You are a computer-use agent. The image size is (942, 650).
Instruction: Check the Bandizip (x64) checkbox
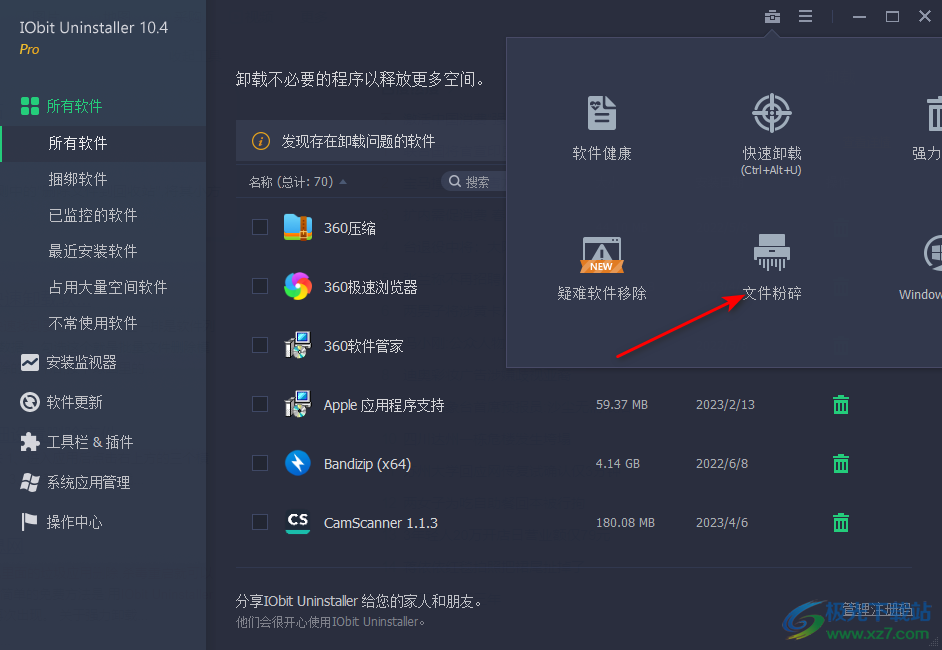pyautogui.click(x=260, y=463)
